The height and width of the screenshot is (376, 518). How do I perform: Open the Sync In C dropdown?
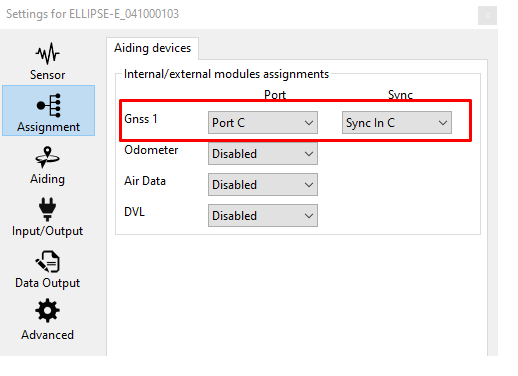click(397, 123)
